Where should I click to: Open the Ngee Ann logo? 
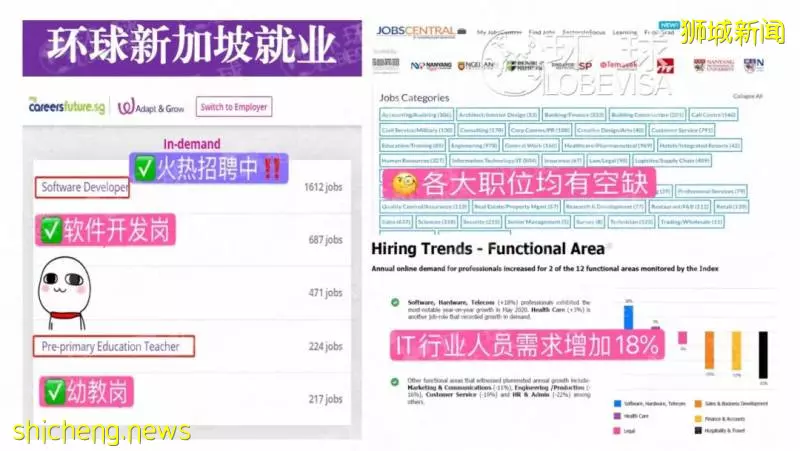point(477,65)
